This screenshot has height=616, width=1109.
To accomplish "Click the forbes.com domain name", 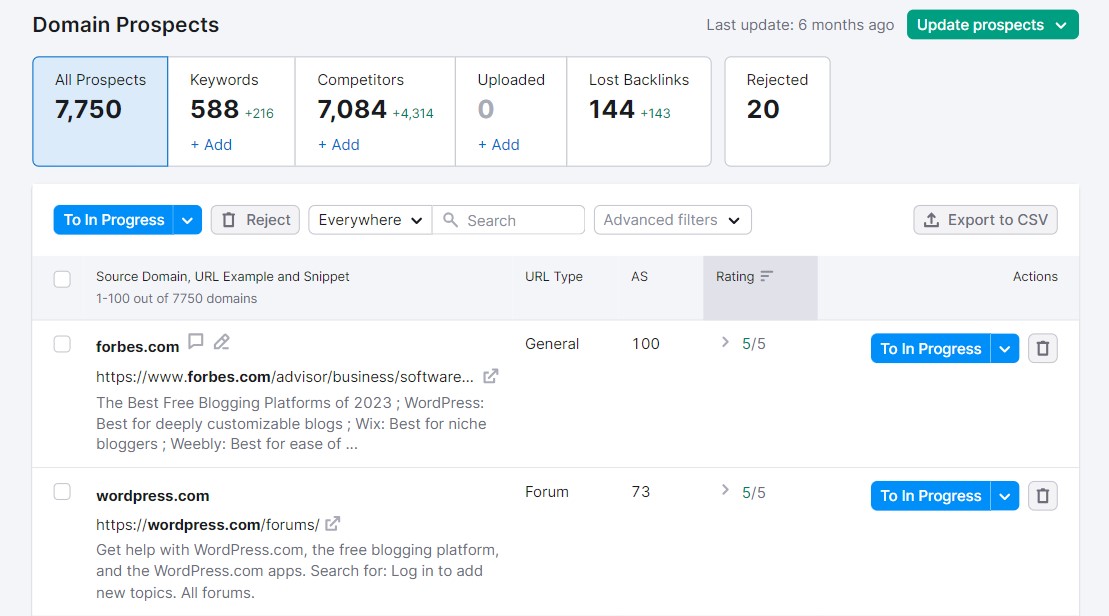I will pos(137,347).
